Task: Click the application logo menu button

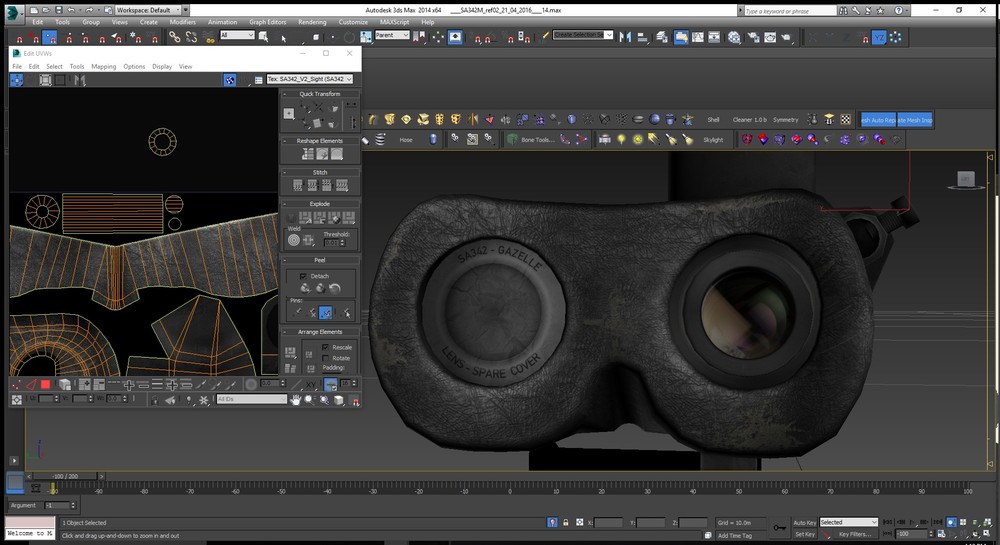Action: pyautogui.click(x=14, y=11)
